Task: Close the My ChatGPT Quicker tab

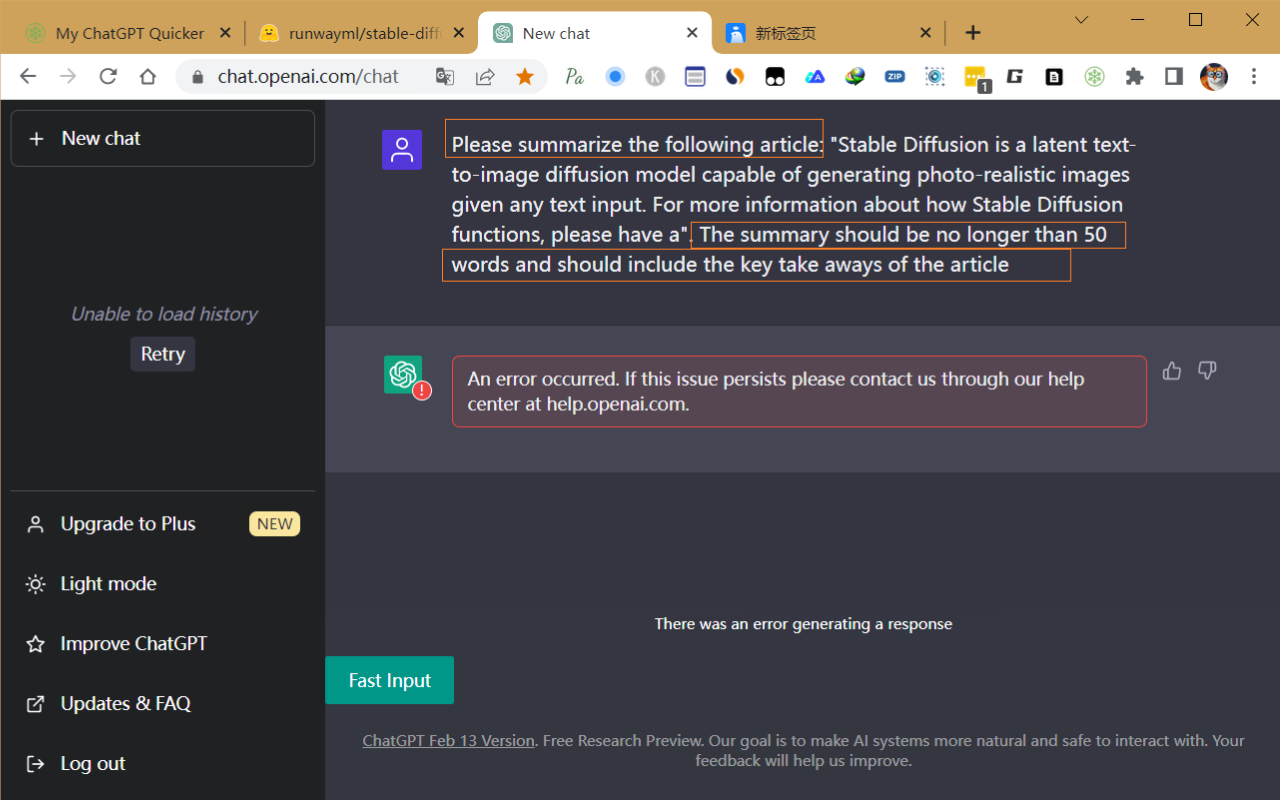Action: (x=225, y=33)
